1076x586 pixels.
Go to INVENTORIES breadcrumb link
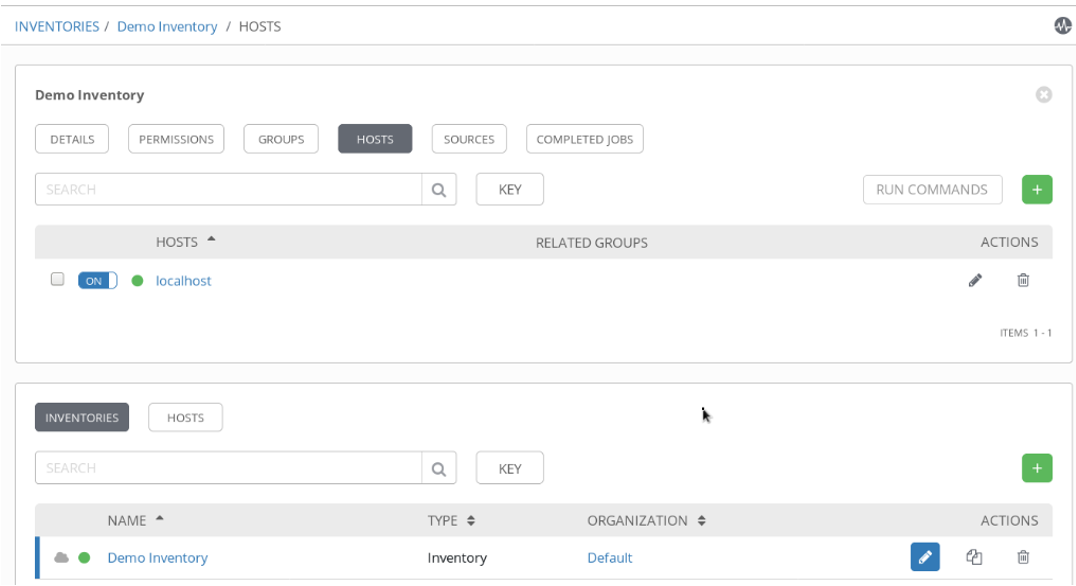click(57, 26)
